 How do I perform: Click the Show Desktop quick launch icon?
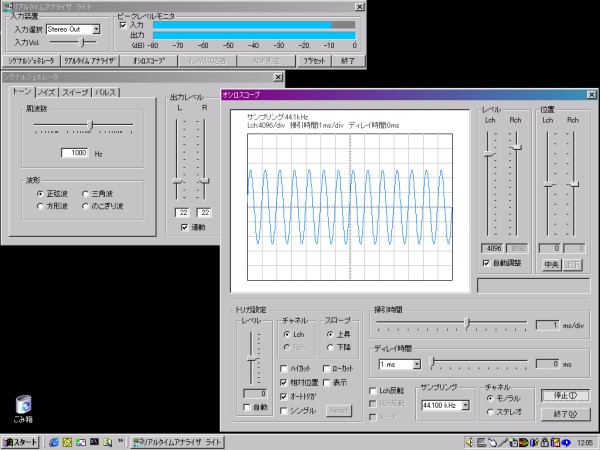[81, 442]
